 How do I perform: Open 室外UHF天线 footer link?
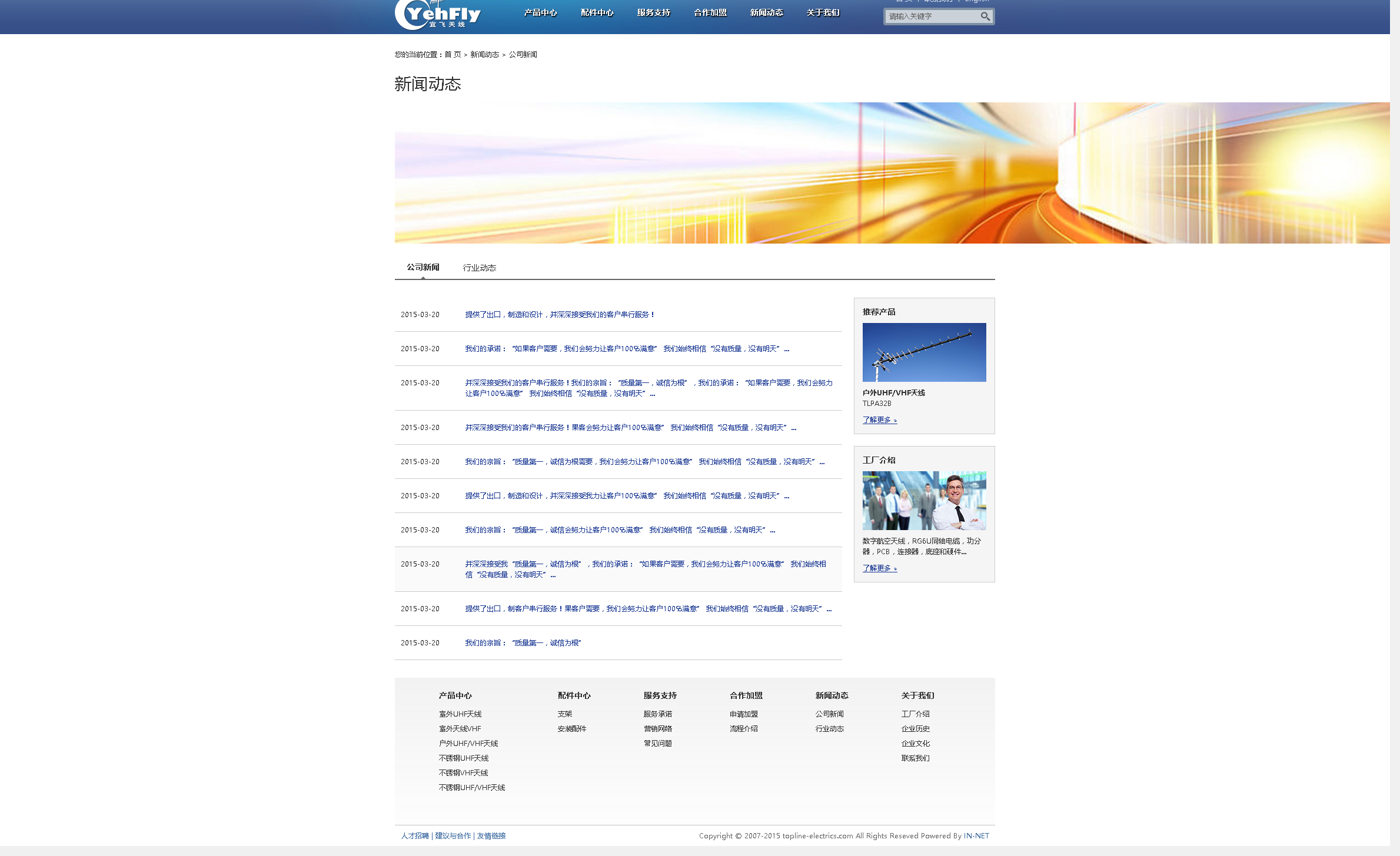pyautogui.click(x=460, y=714)
